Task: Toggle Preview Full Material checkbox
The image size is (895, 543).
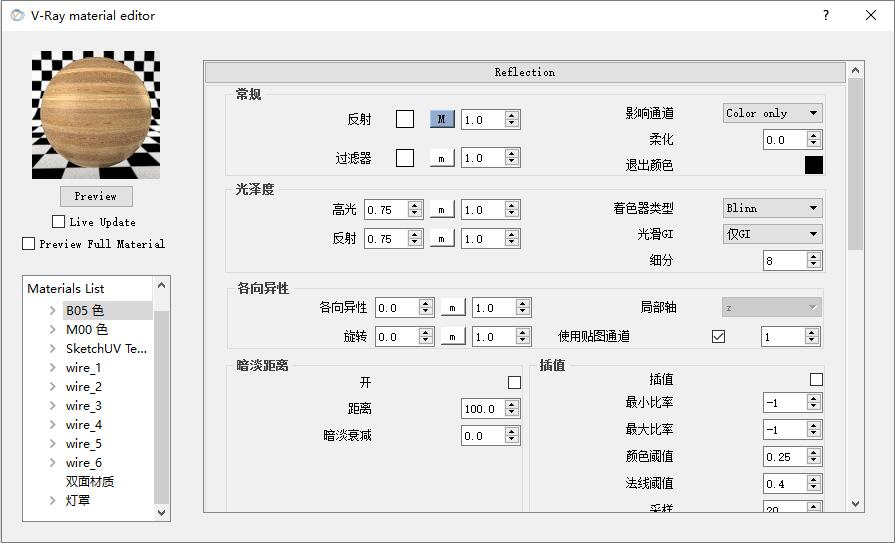Action: (x=29, y=244)
